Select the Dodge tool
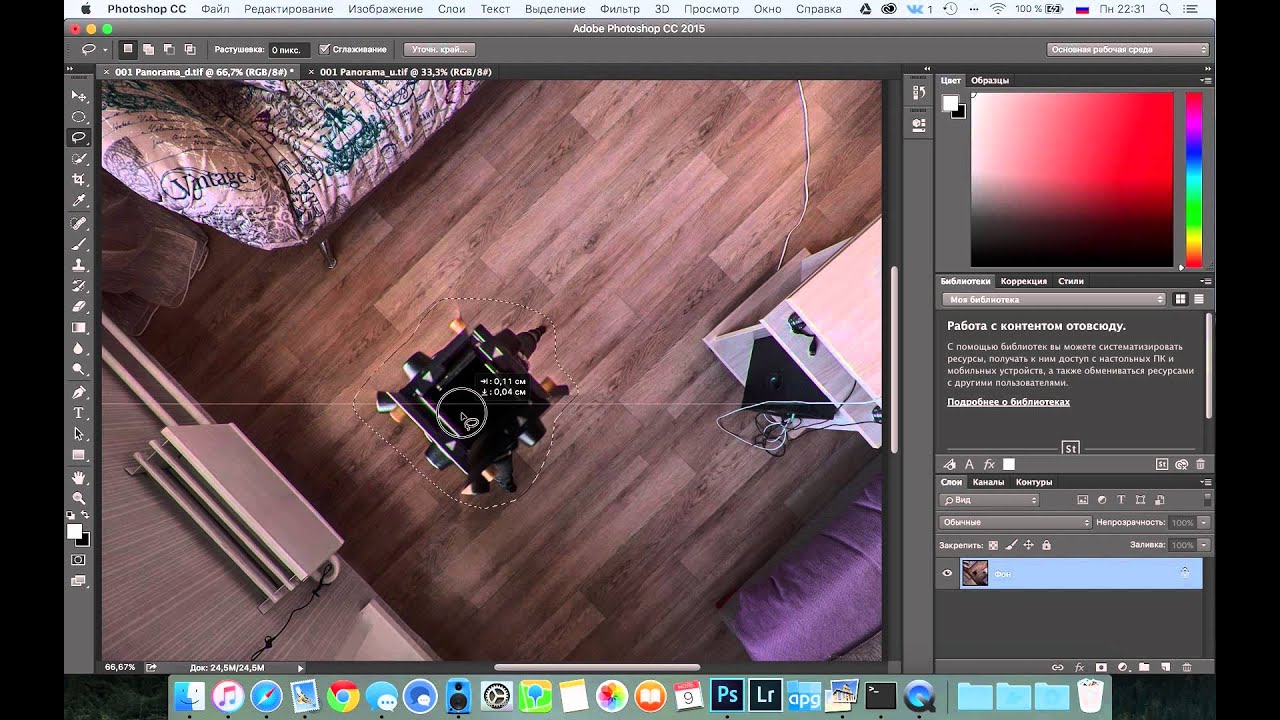Image resolution: width=1280 pixels, height=720 pixels. coord(79,370)
